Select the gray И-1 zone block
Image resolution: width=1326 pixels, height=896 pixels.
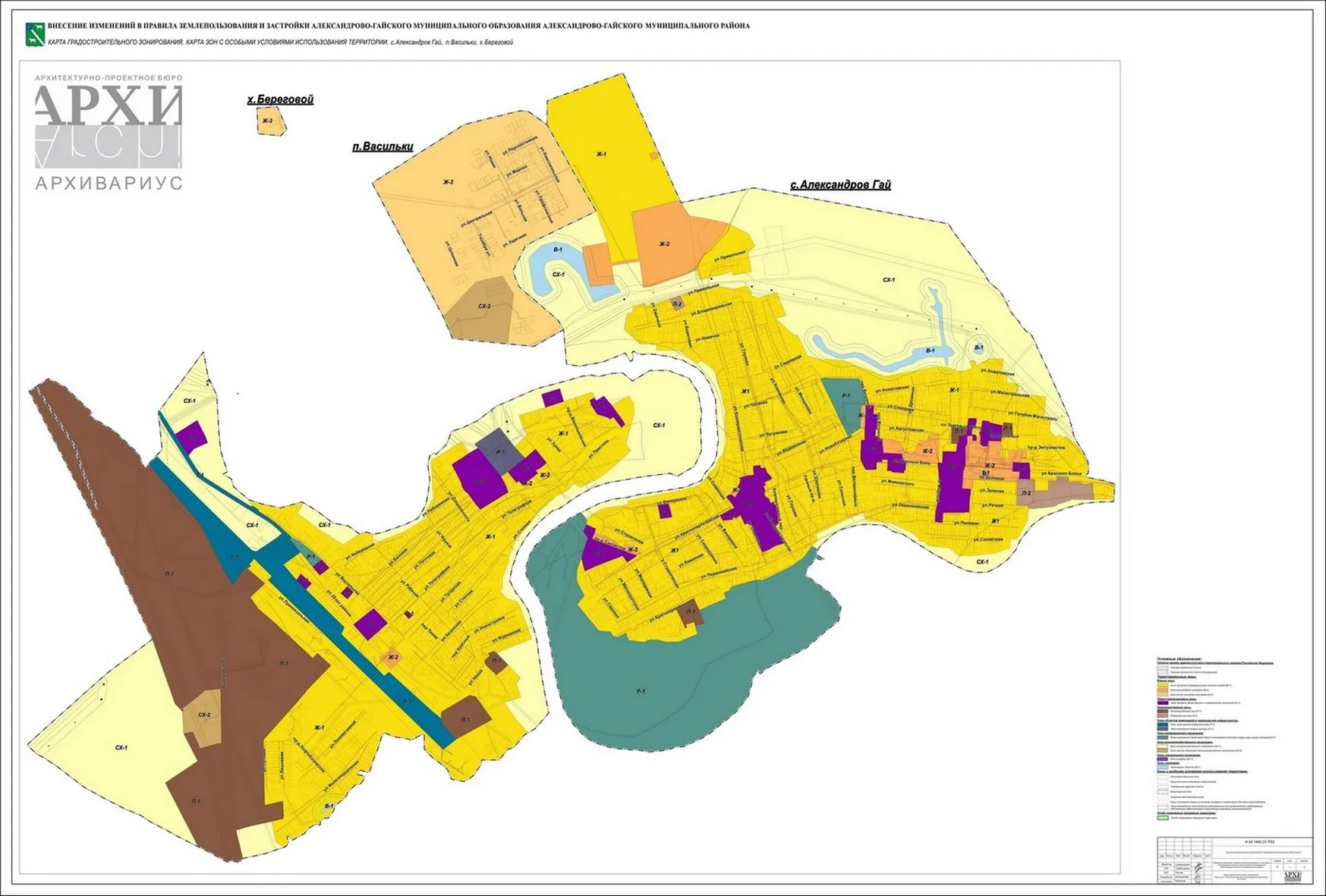(x=499, y=449)
